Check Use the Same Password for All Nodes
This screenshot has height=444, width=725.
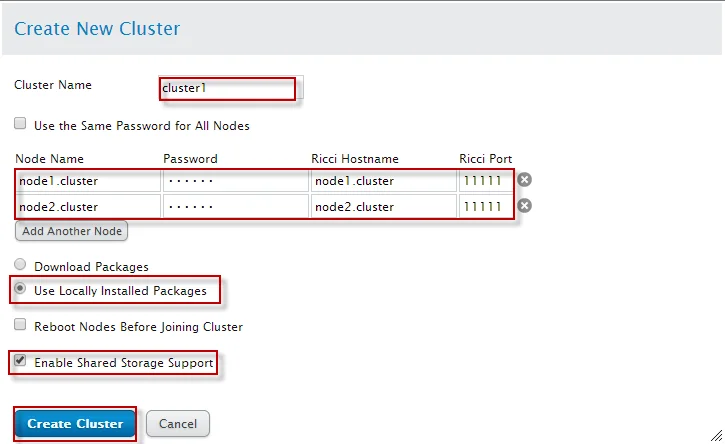pos(20,125)
